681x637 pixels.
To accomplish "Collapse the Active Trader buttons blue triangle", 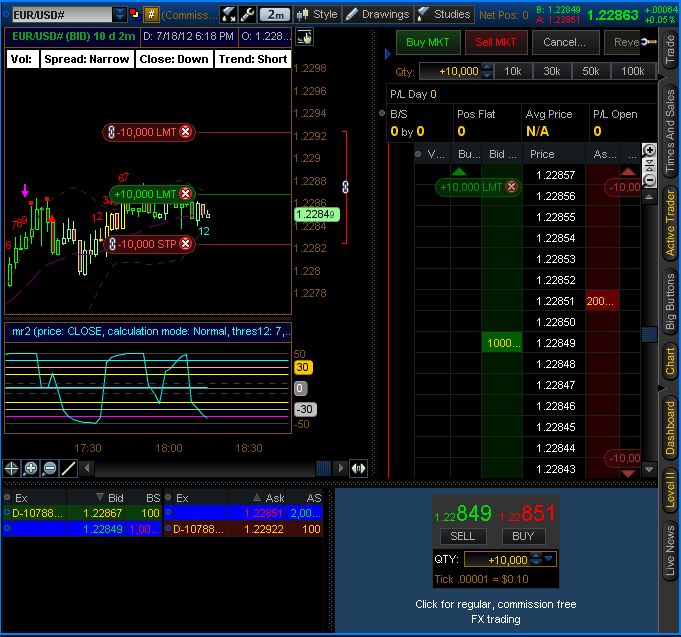I will pyautogui.click(x=387, y=54).
